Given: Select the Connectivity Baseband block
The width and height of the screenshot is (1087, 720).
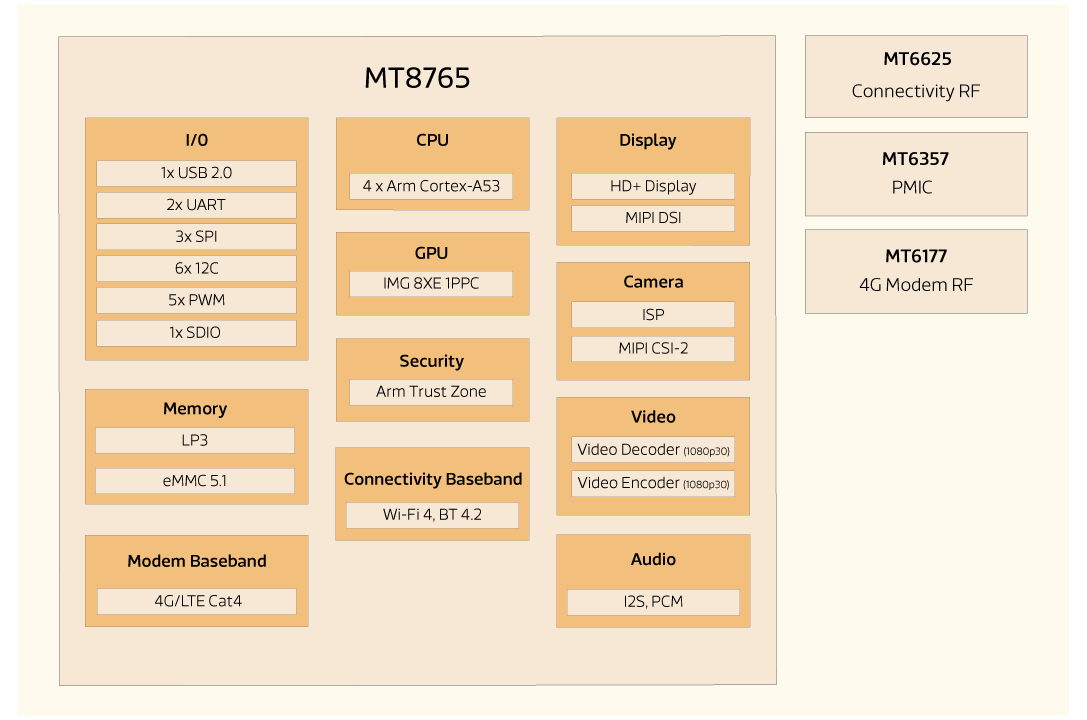Looking at the screenshot, I should click(x=432, y=479).
